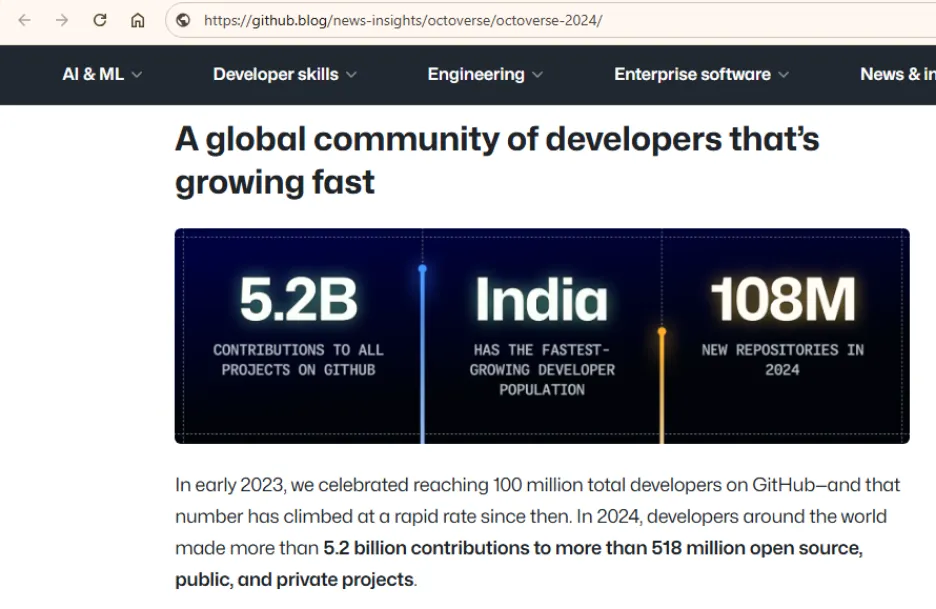Go forward with the browser forward arrow
936x609 pixels.
click(62, 20)
